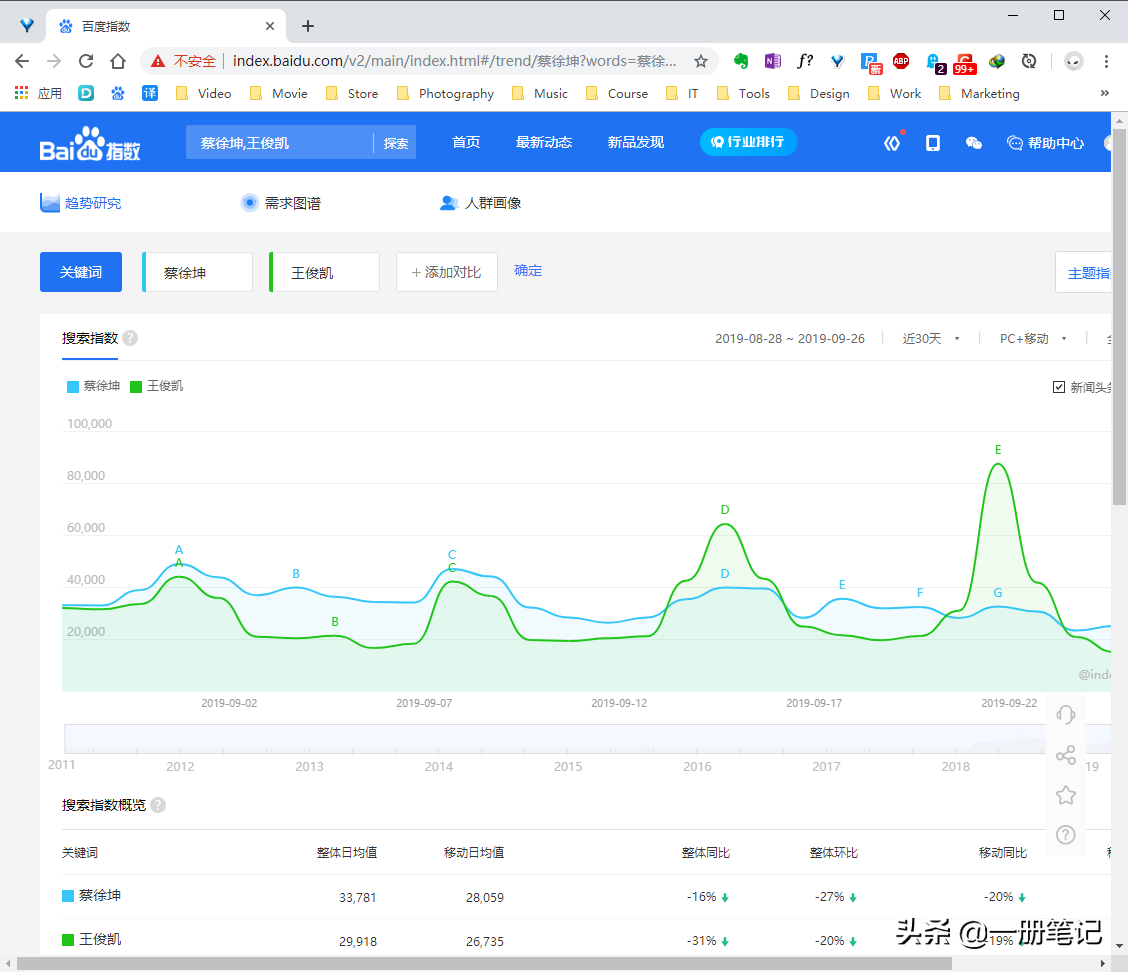The height and width of the screenshot is (972, 1128).
Task: Toggle the 新闻头条 checkbox
Action: click(1059, 387)
